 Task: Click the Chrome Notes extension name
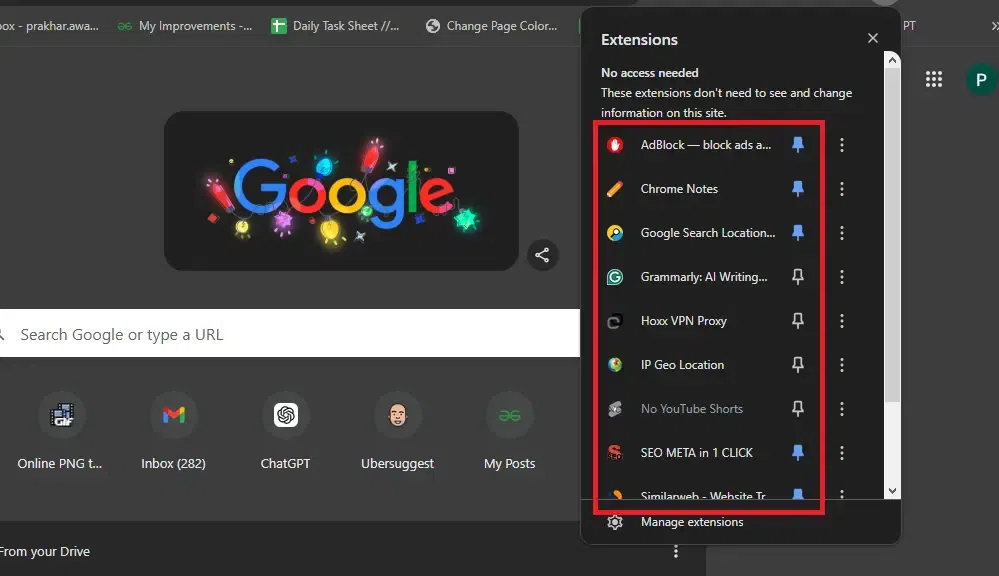[679, 189]
